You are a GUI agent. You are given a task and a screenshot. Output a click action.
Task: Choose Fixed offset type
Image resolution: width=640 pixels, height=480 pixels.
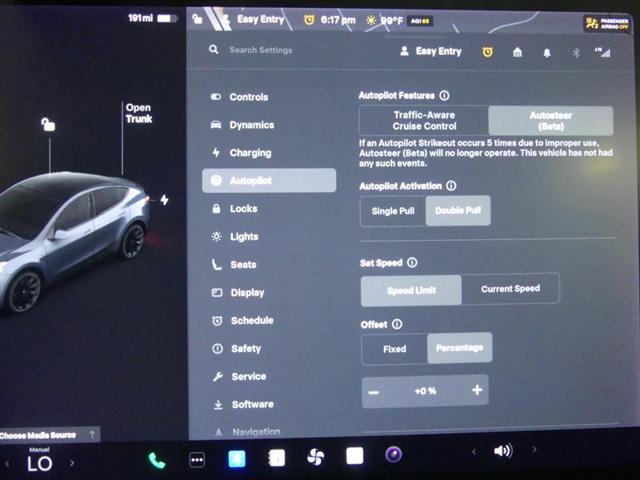pyautogui.click(x=394, y=349)
